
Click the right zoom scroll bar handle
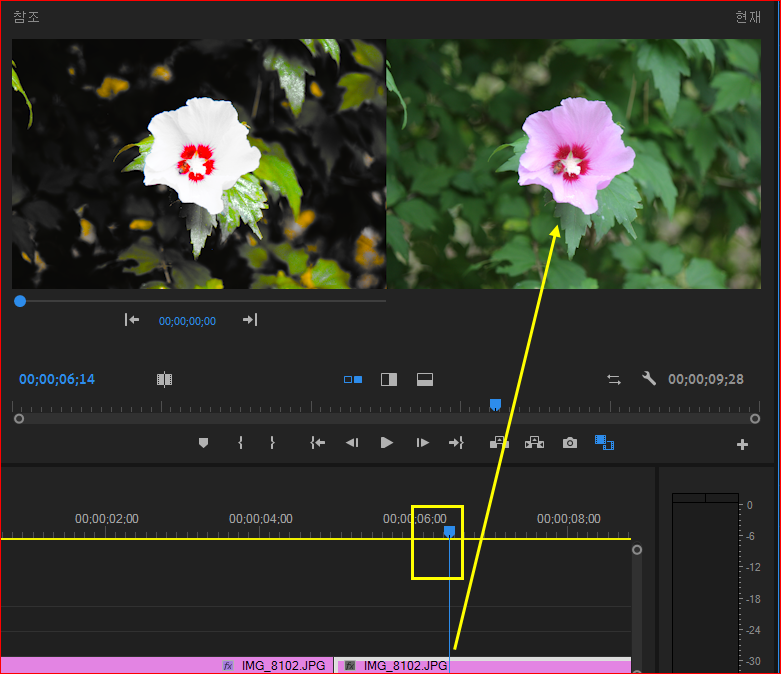tap(755, 418)
